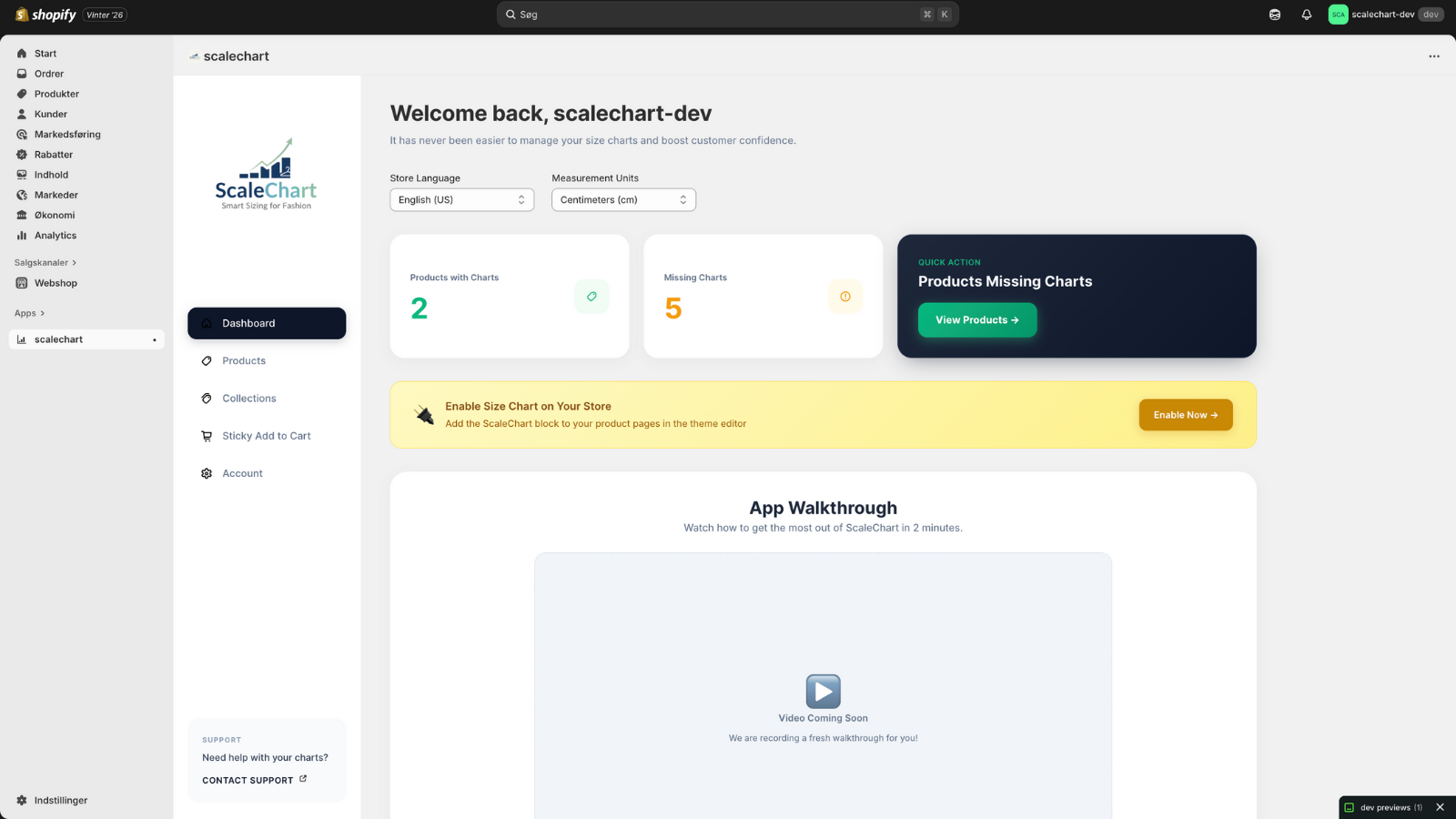Click the Account gear icon

click(207, 473)
